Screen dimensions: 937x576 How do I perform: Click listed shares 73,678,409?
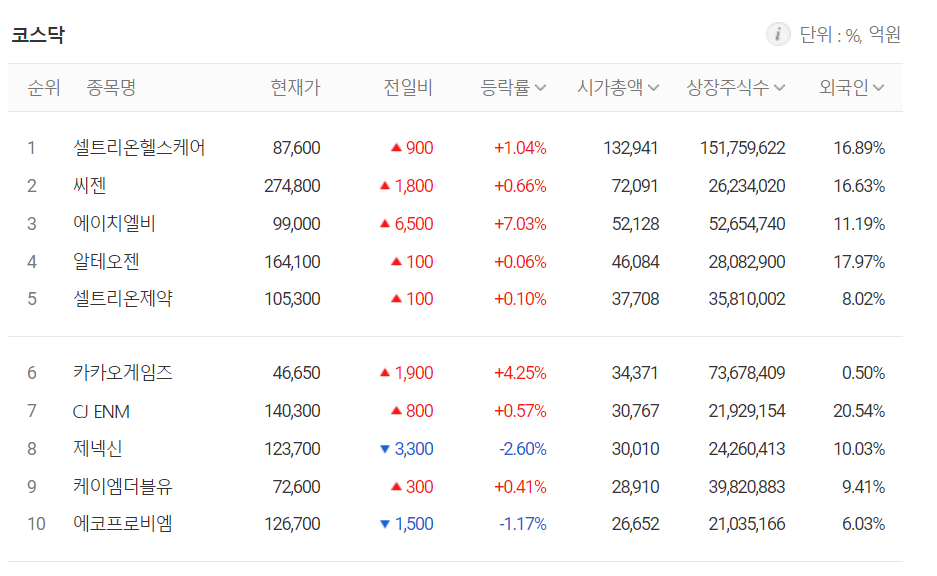point(747,373)
